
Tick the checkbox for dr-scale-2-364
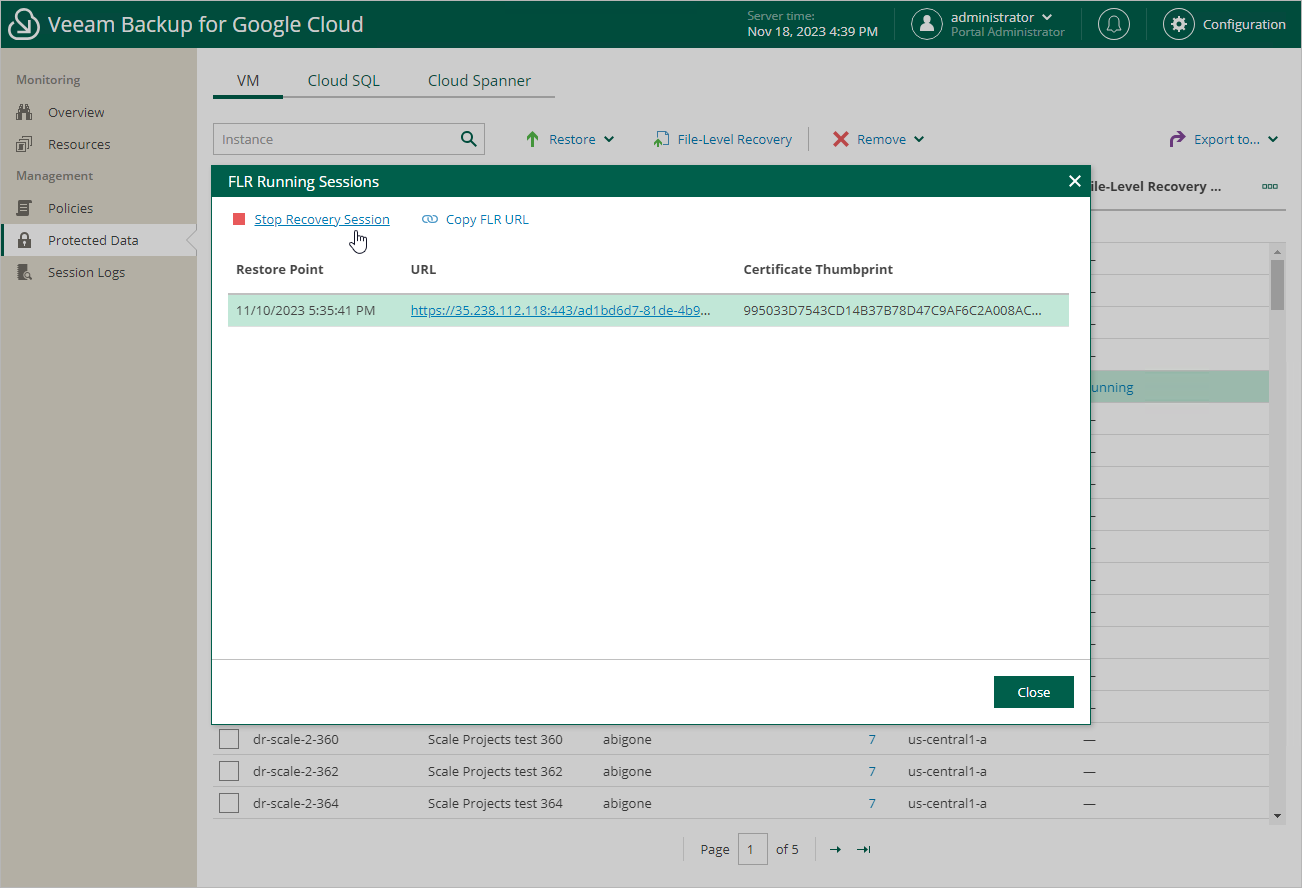coord(229,804)
